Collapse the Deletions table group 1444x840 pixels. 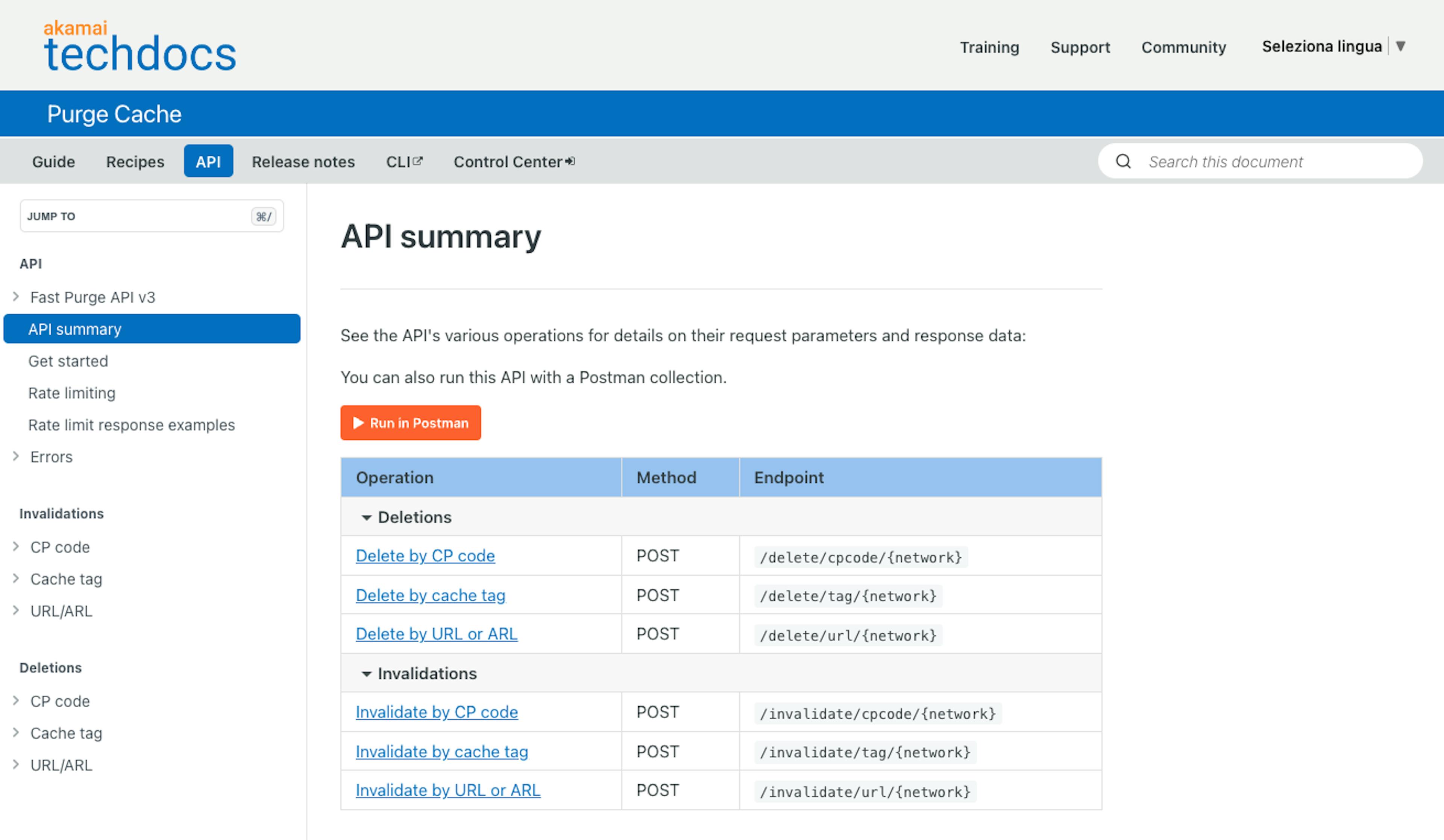367,517
